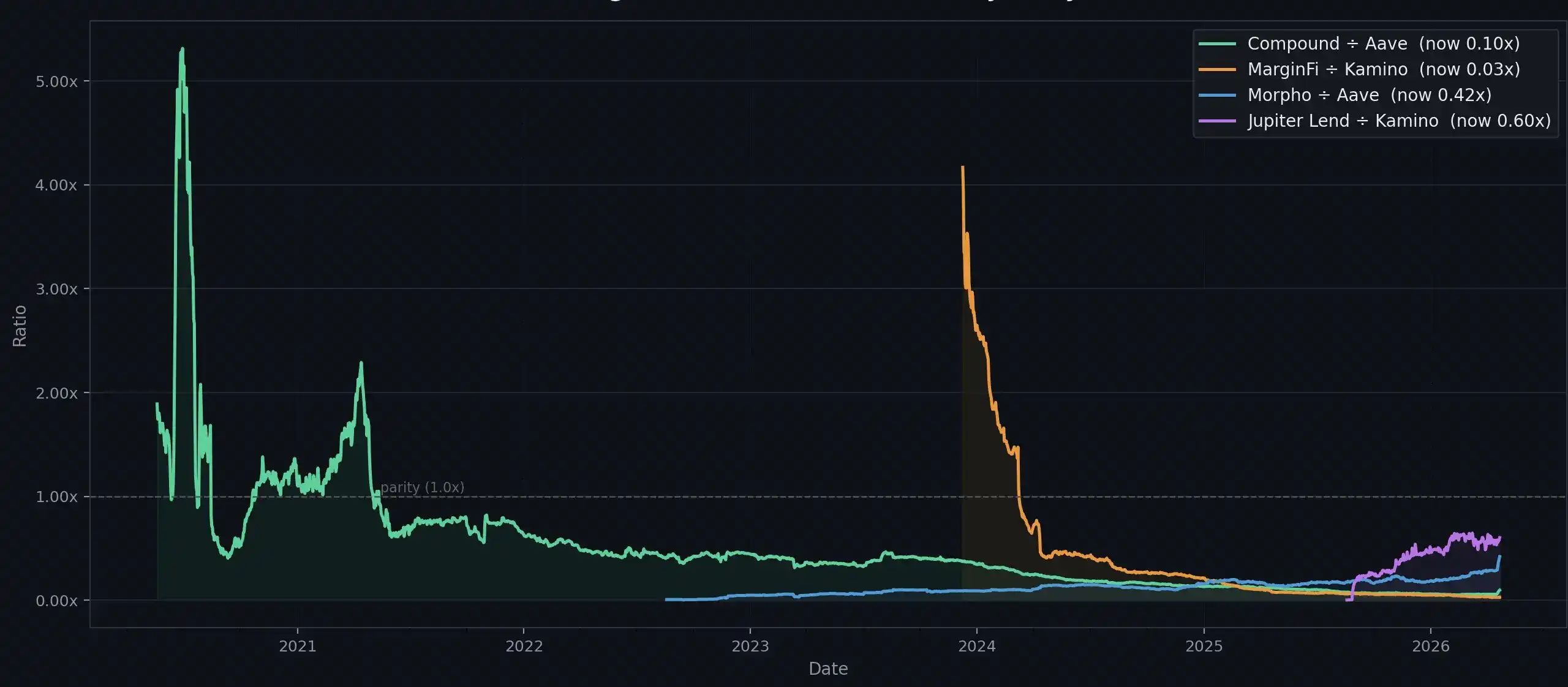Click the orange legend line swatch
This screenshot has height=687, width=1568.
1217,70
